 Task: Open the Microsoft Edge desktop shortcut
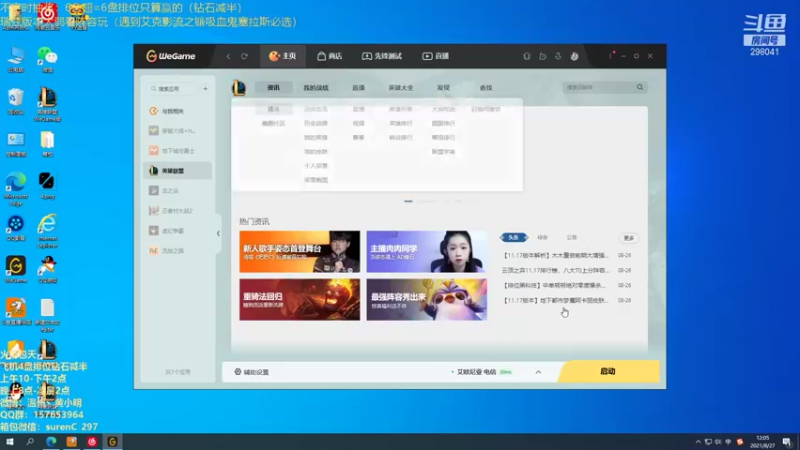click(16, 188)
